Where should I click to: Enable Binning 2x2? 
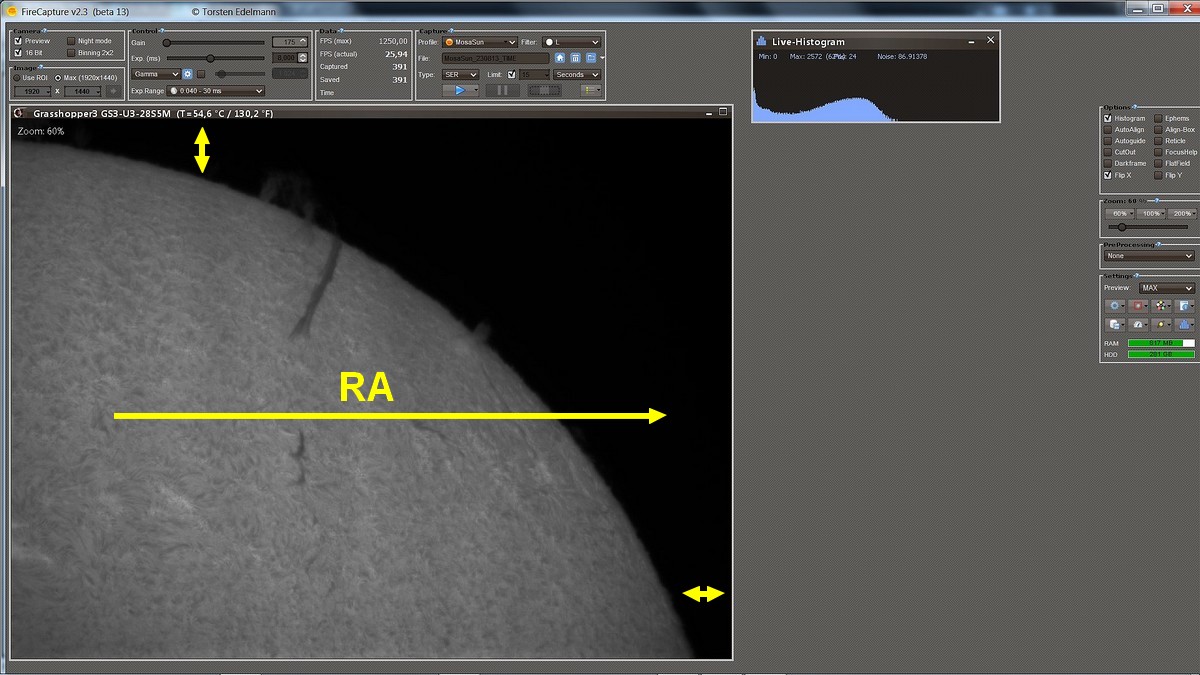point(71,52)
